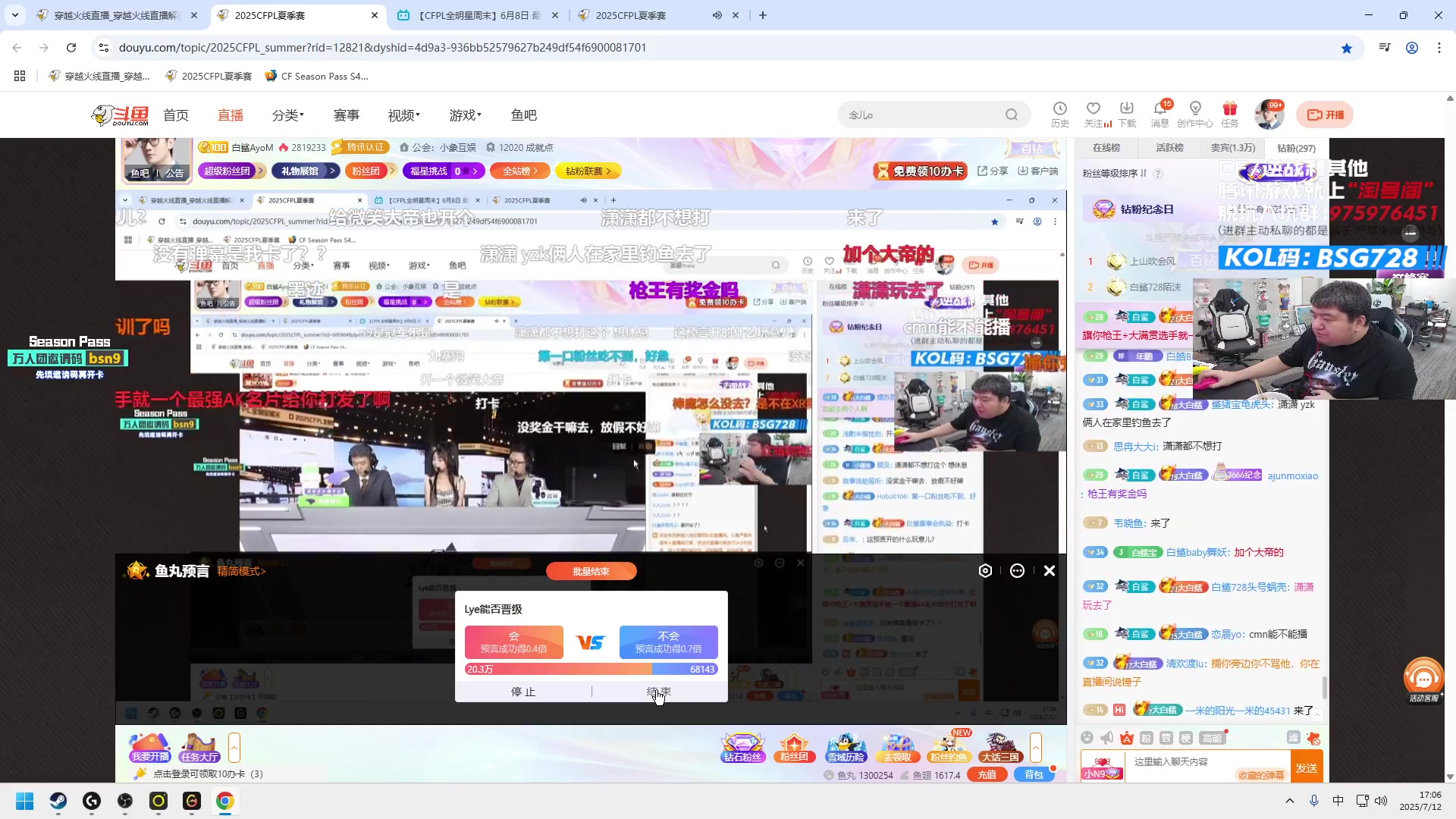This screenshot has height=819, width=1456.
Task: Toggle the gift effects block icon
Action: pos(1313,738)
